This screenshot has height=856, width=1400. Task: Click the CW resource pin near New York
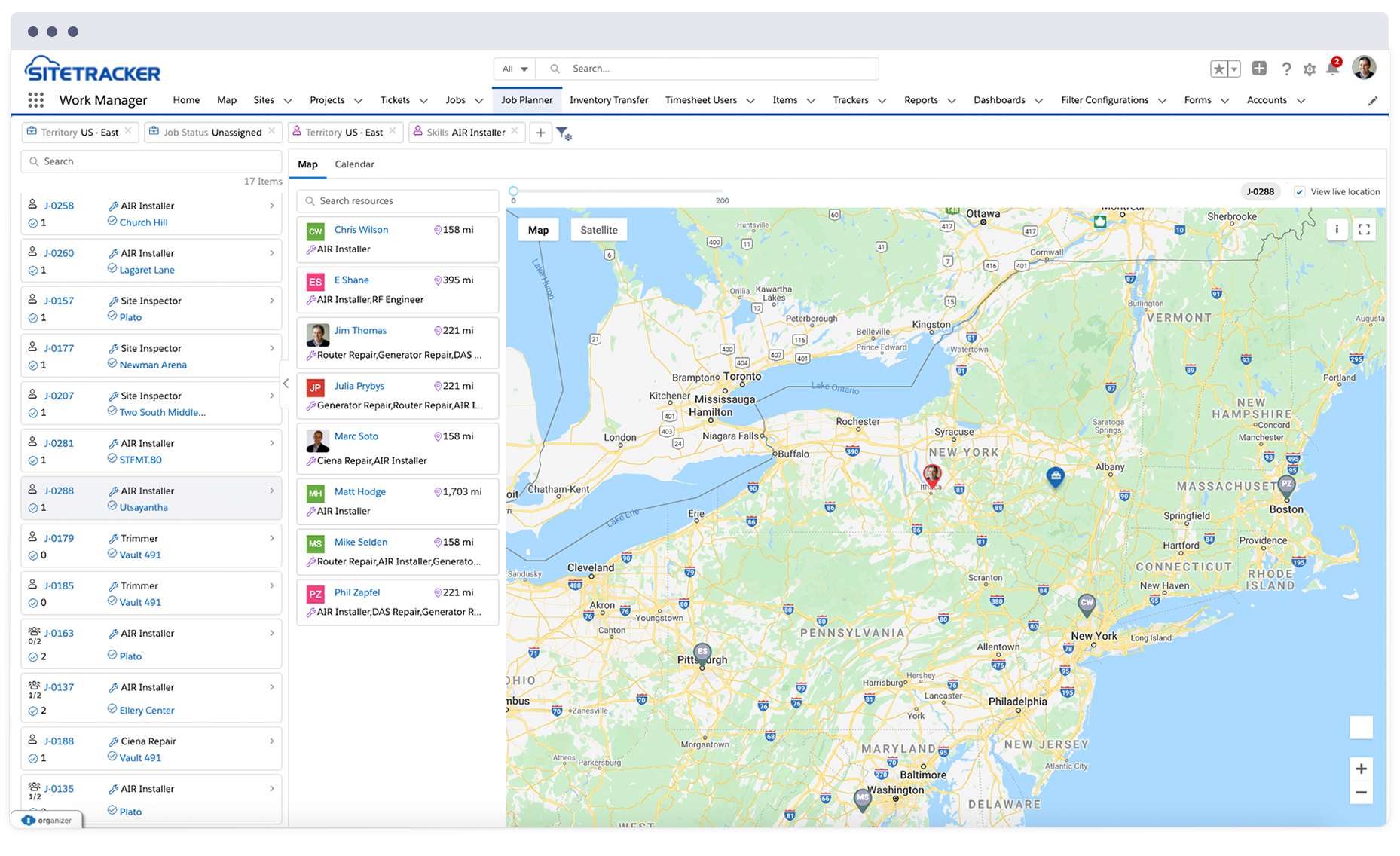tap(1087, 604)
